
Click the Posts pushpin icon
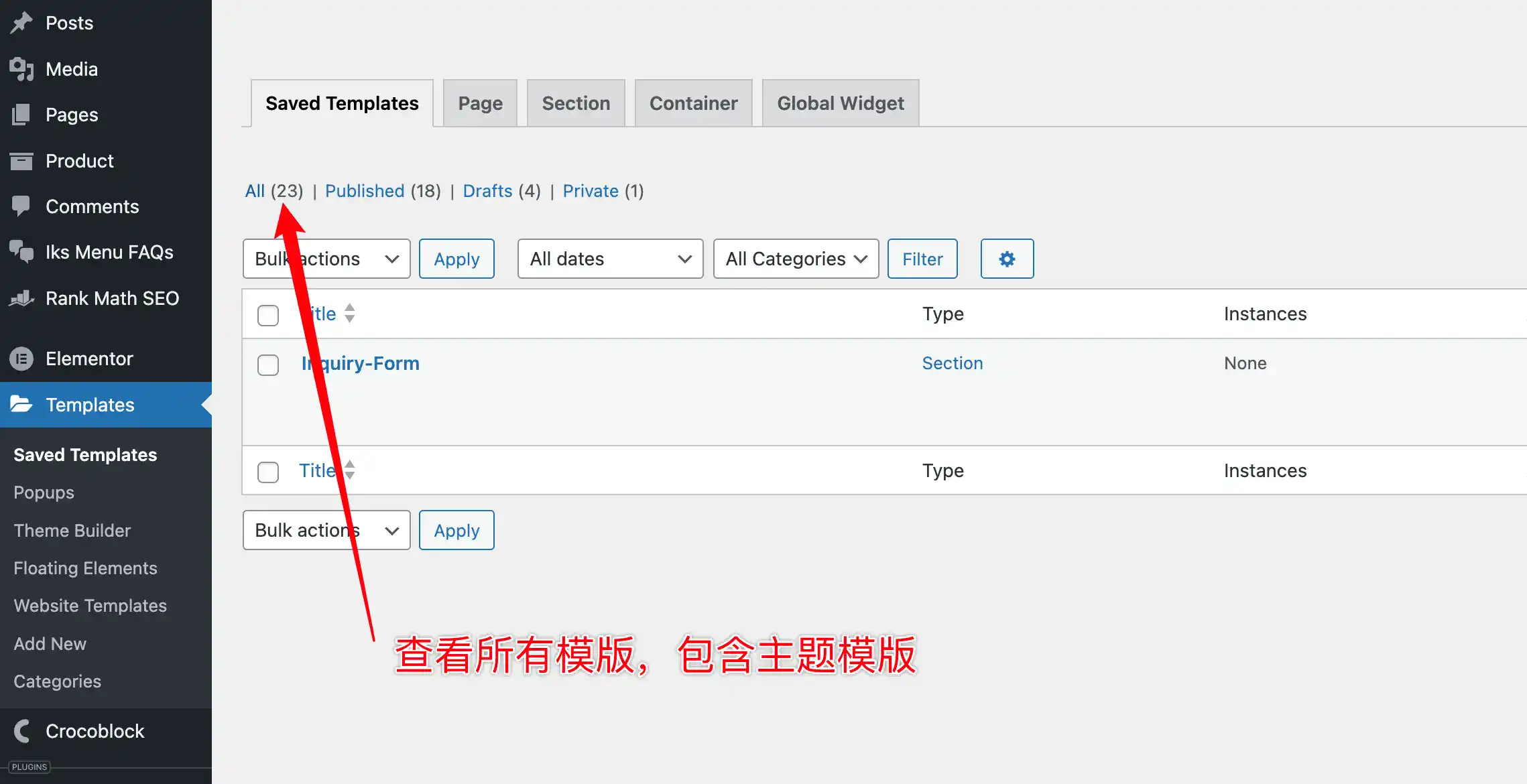(21, 23)
